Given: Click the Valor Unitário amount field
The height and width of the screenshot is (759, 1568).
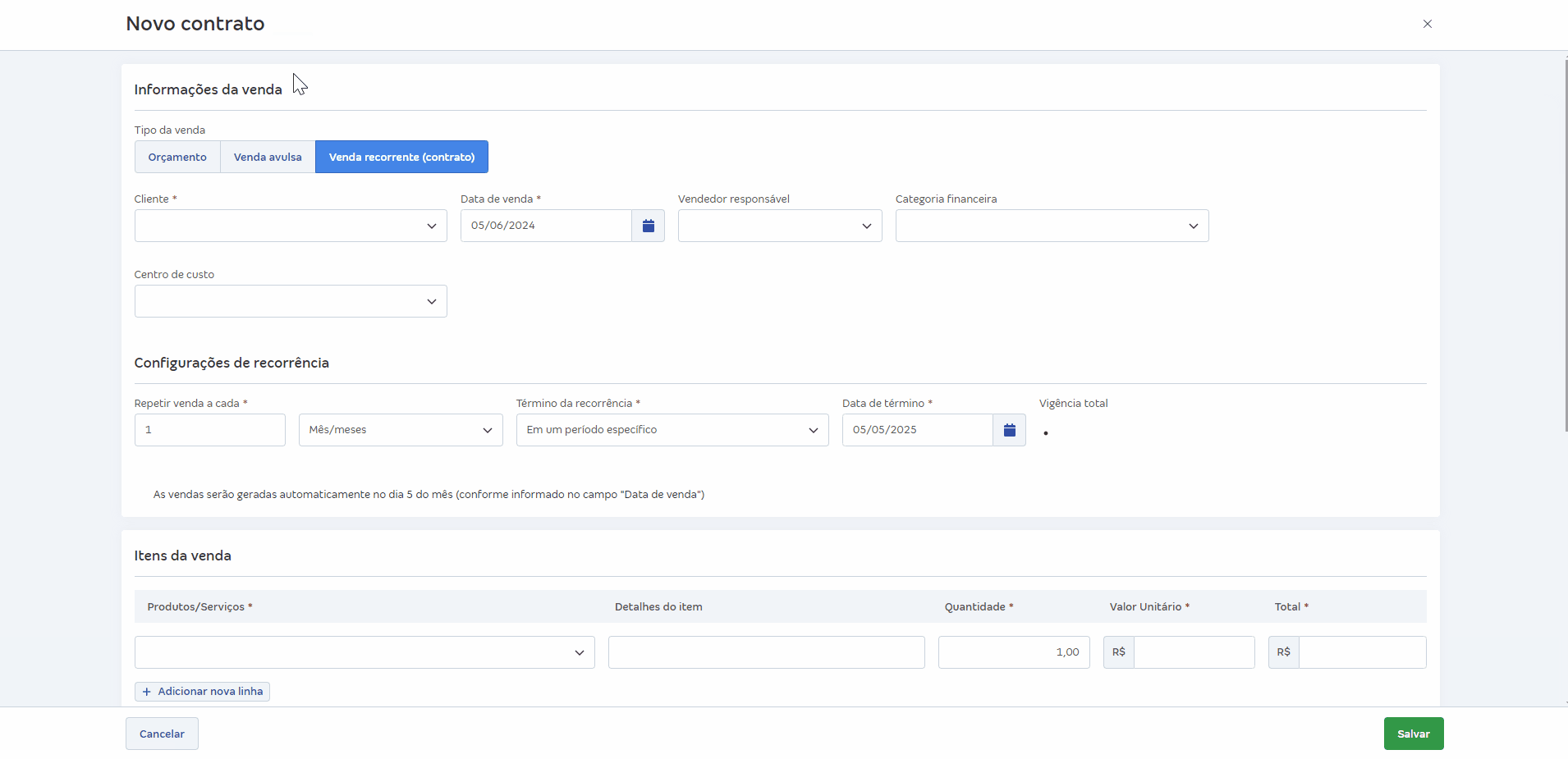Looking at the screenshot, I should (1193, 652).
